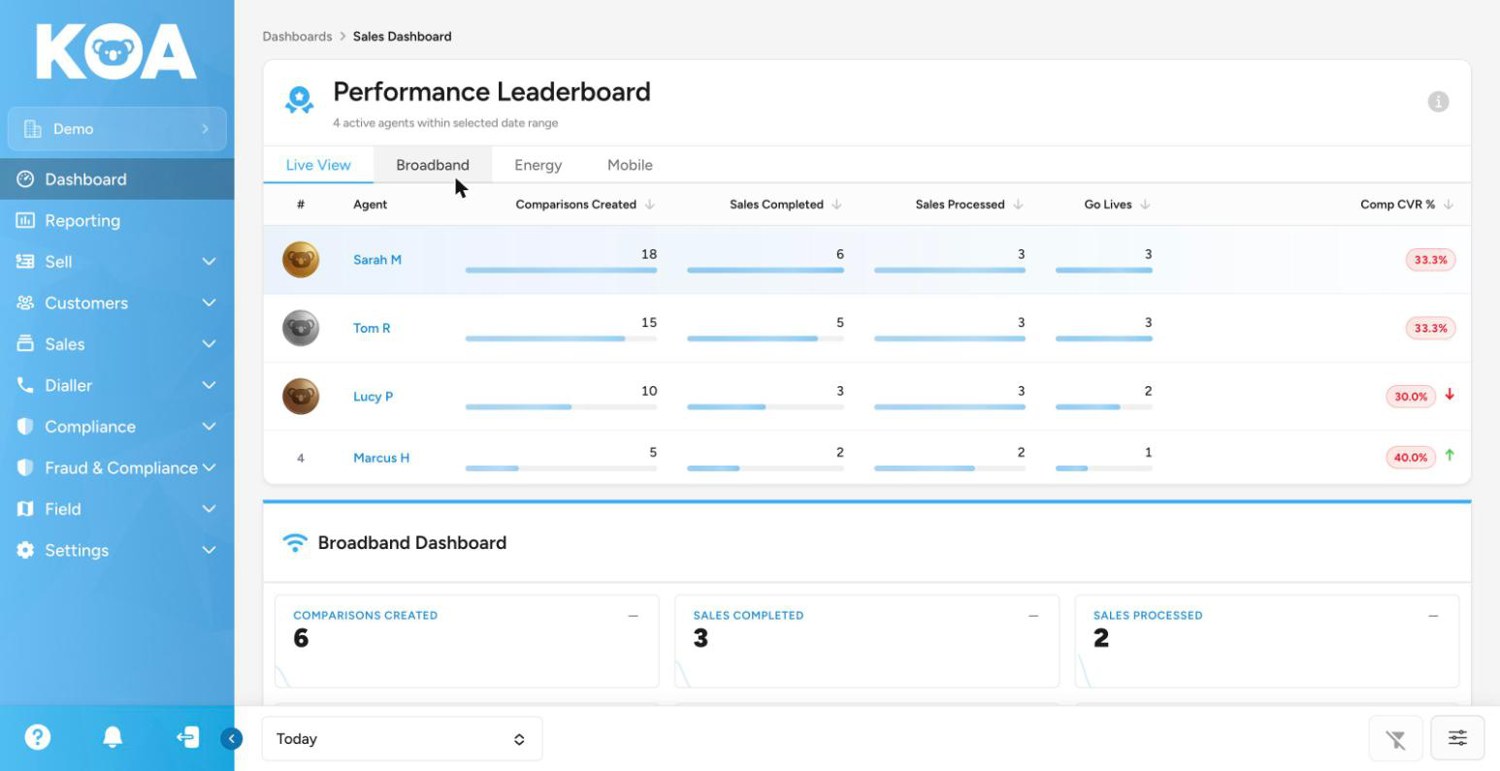Expand the Compliance menu chevron
This screenshot has height=771, width=1500.
click(x=209, y=427)
